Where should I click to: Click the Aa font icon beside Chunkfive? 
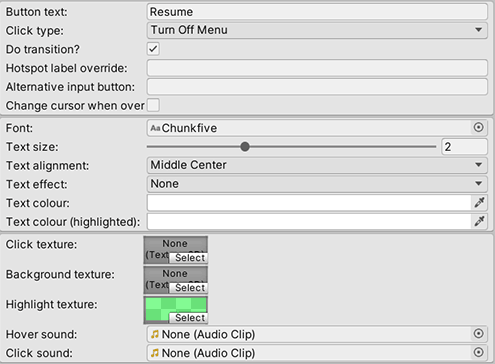click(x=155, y=128)
